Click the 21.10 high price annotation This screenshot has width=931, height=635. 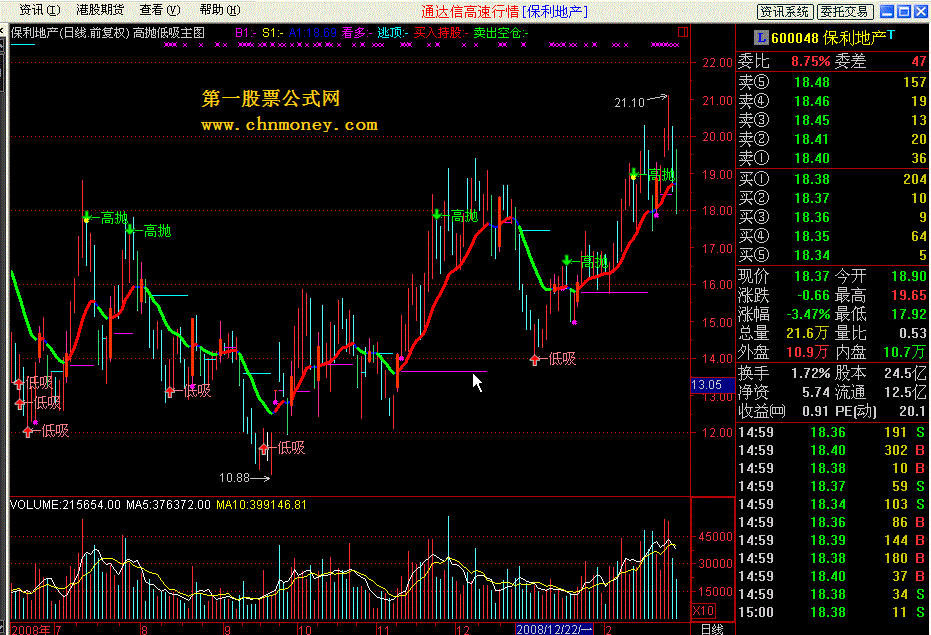tap(629, 103)
